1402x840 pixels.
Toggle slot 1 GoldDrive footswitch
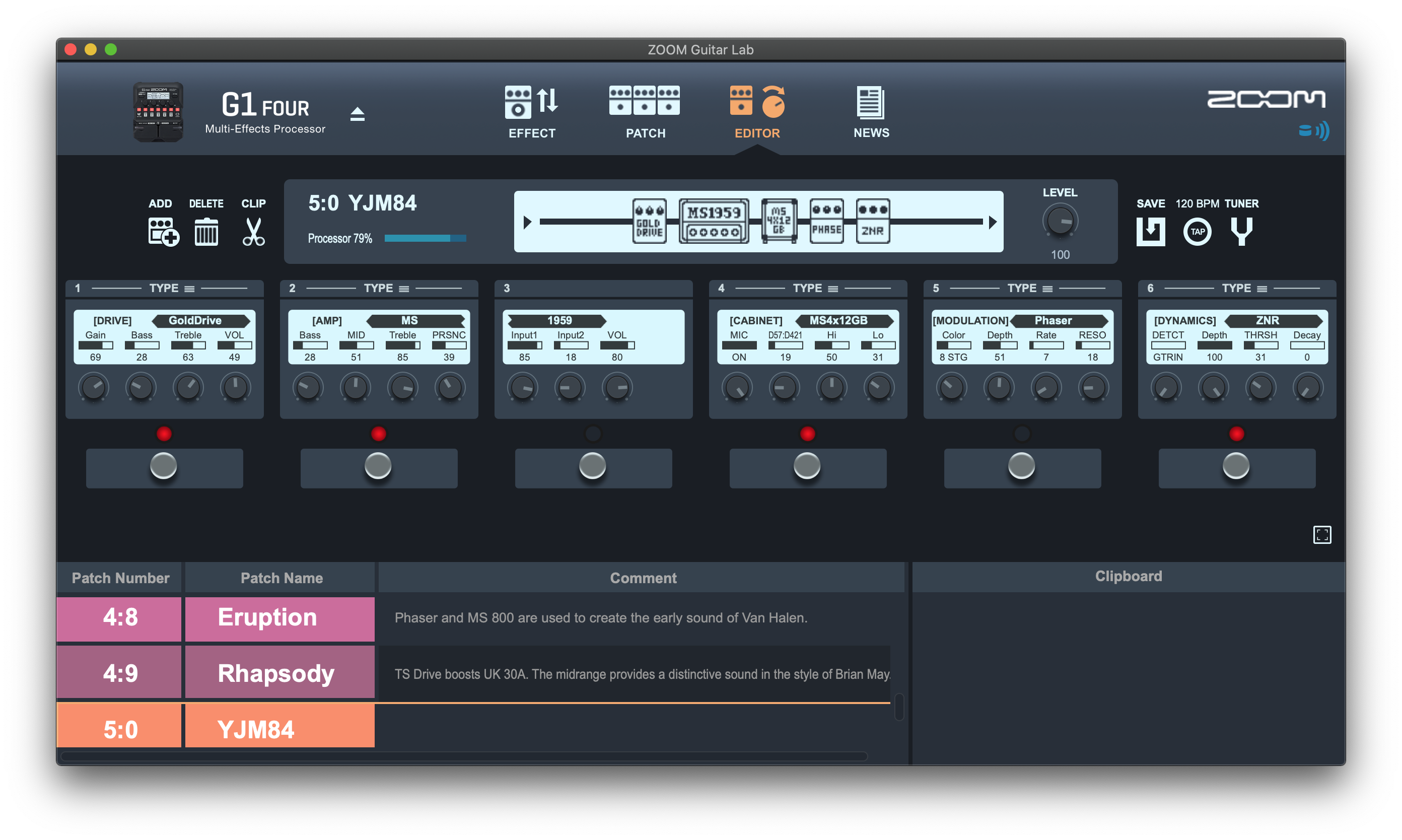coord(164,467)
